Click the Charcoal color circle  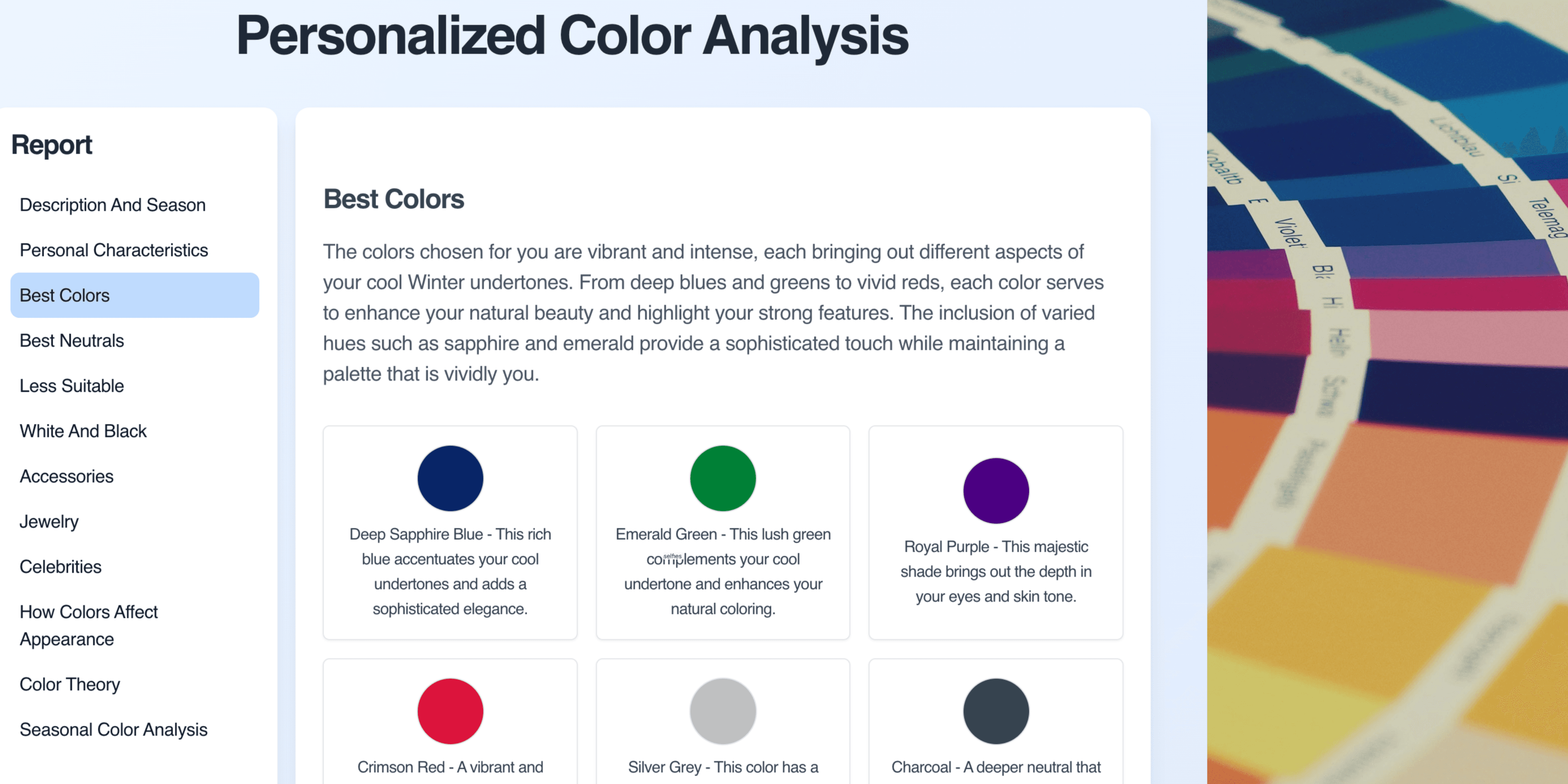[x=996, y=711]
